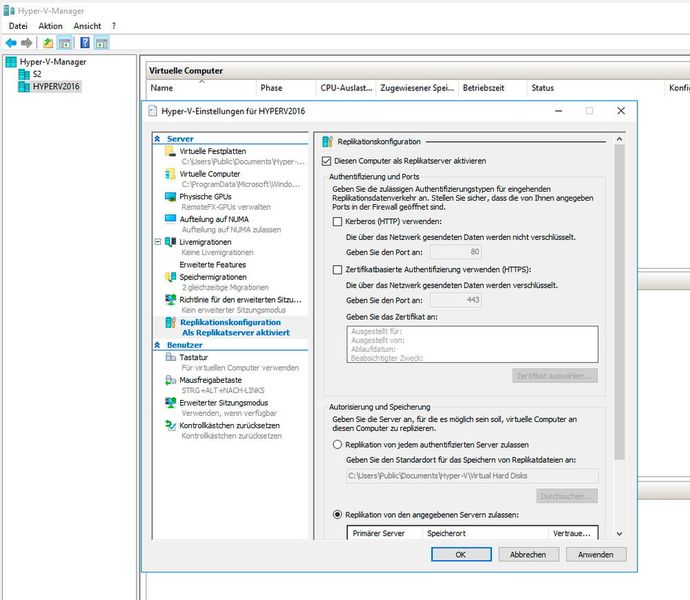Image resolution: width=690 pixels, height=600 pixels.
Task: Click the replica storage path field
Action: tap(472, 476)
